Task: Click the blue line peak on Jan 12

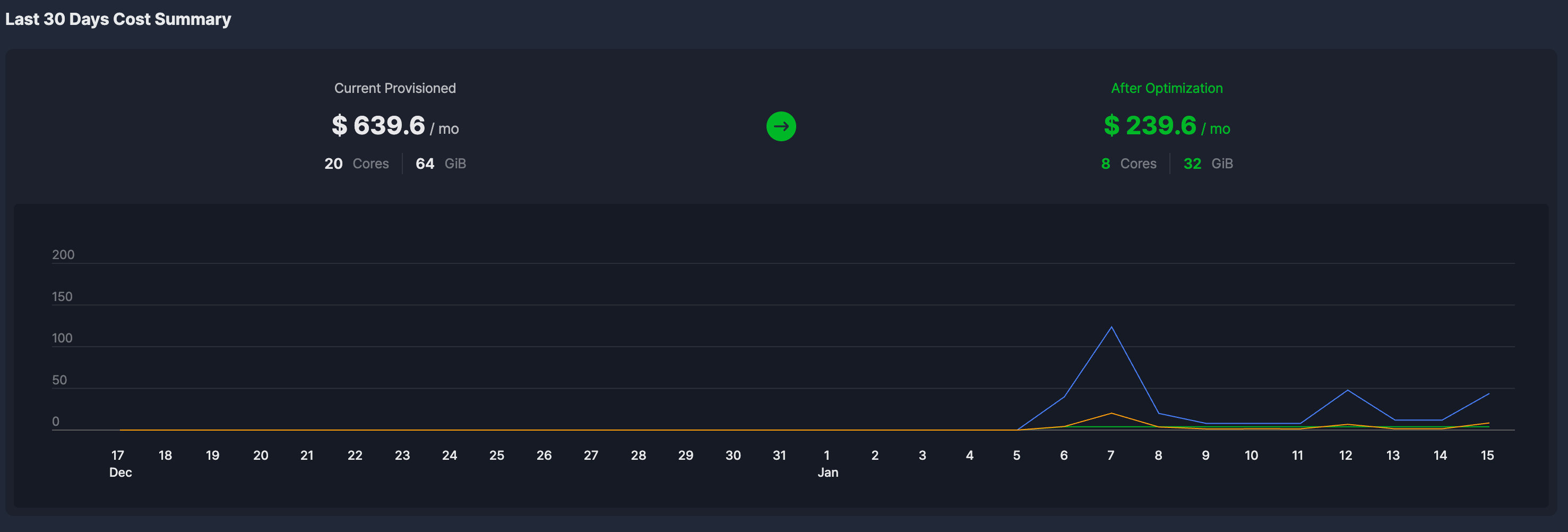Action: click(1348, 390)
